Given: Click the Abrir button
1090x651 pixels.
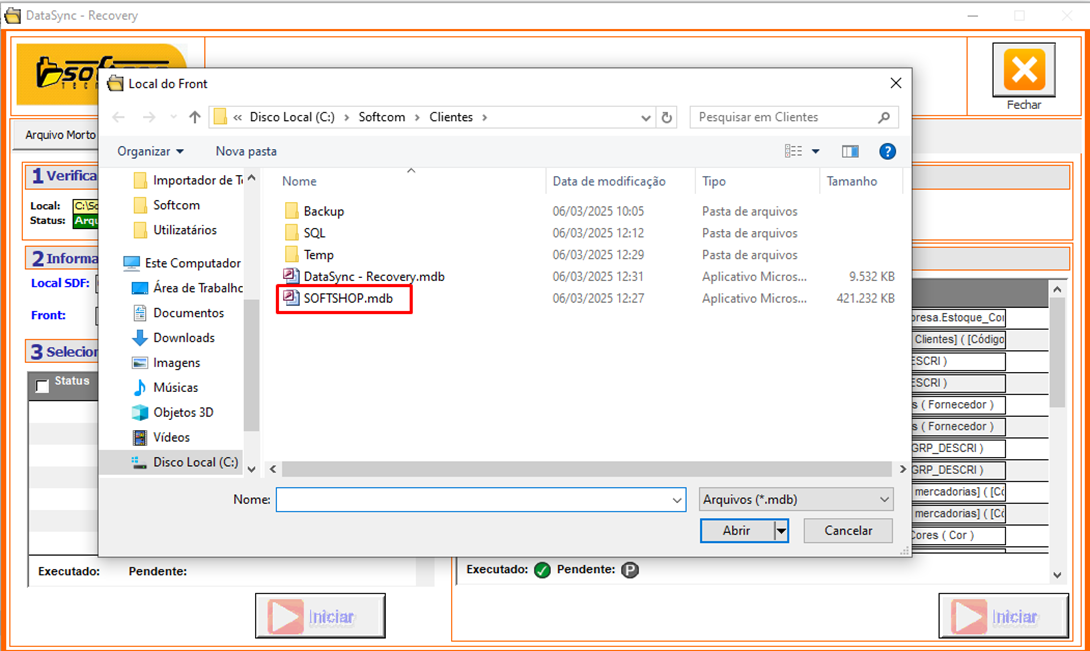Looking at the screenshot, I should point(736,531).
